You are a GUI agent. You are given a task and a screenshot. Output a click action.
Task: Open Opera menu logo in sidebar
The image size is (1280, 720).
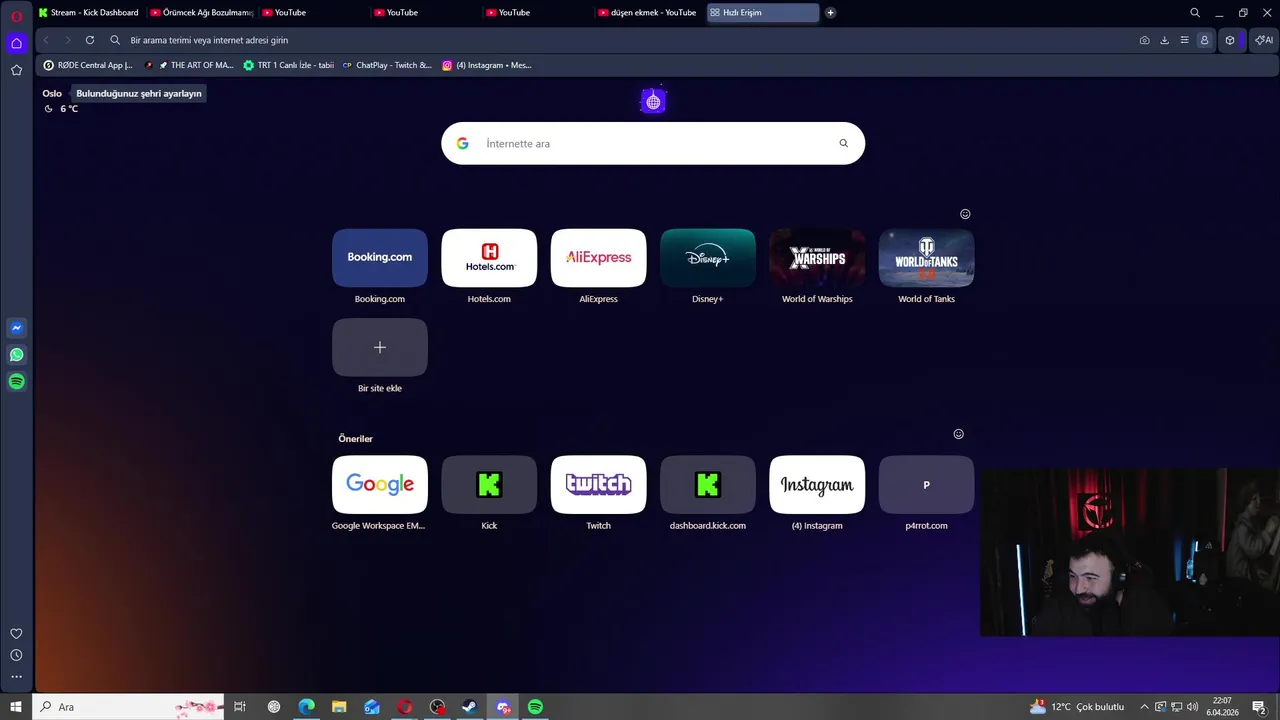(x=16, y=16)
